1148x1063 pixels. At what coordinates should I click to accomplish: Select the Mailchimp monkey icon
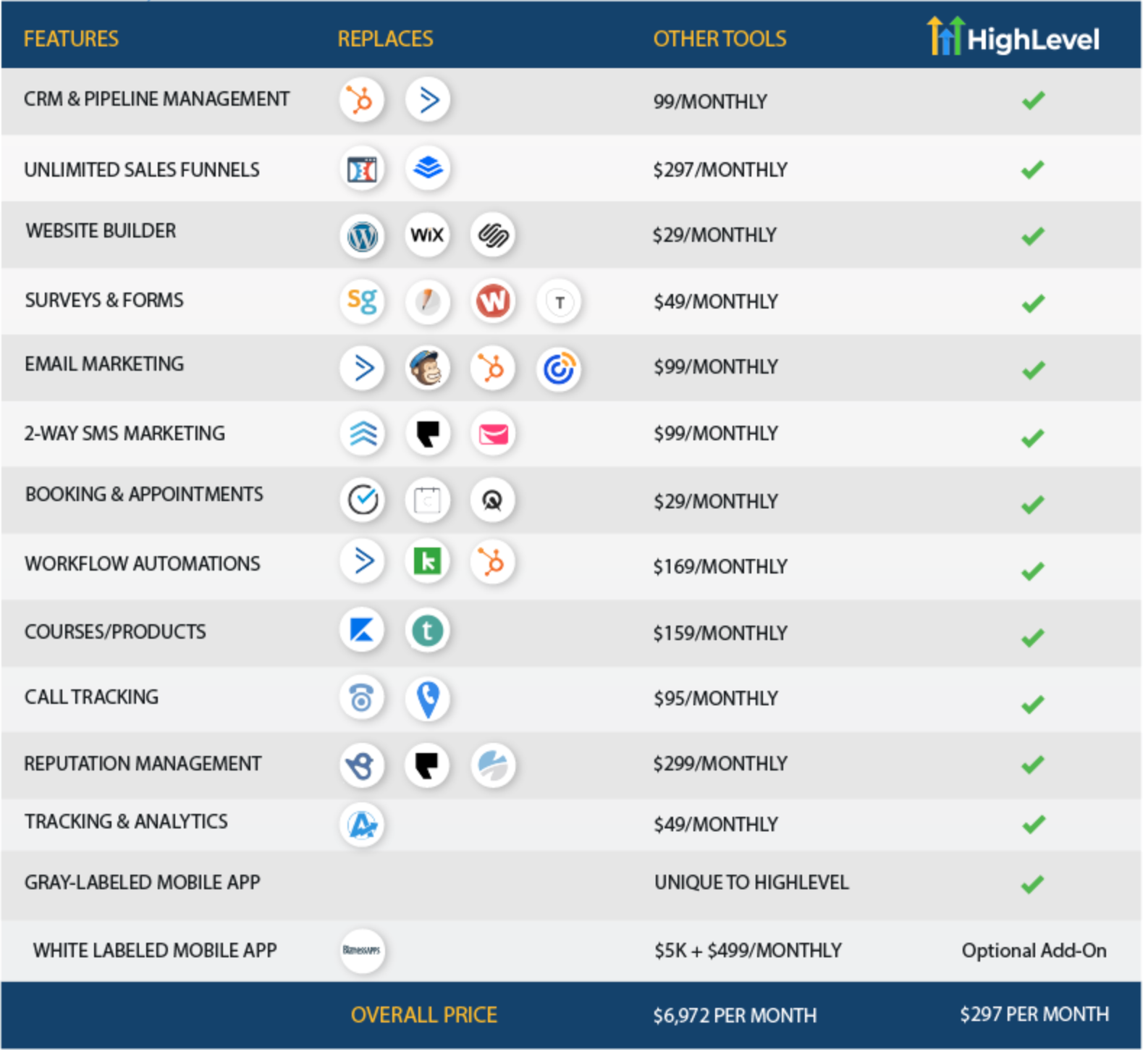pyautogui.click(x=427, y=368)
